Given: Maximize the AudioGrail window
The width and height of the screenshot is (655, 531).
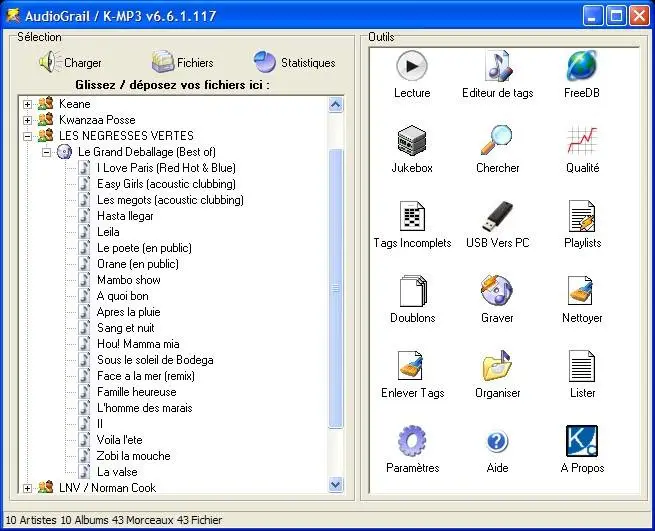Looking at the screenshot, I should [616, 16].
